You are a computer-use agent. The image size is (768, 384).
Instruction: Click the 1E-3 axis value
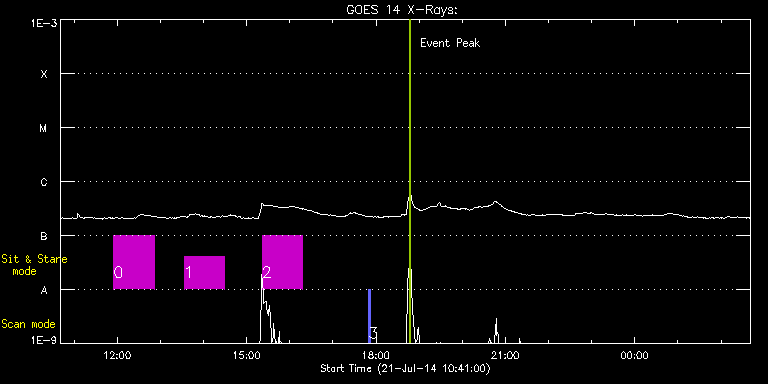(x=44, y=23)
